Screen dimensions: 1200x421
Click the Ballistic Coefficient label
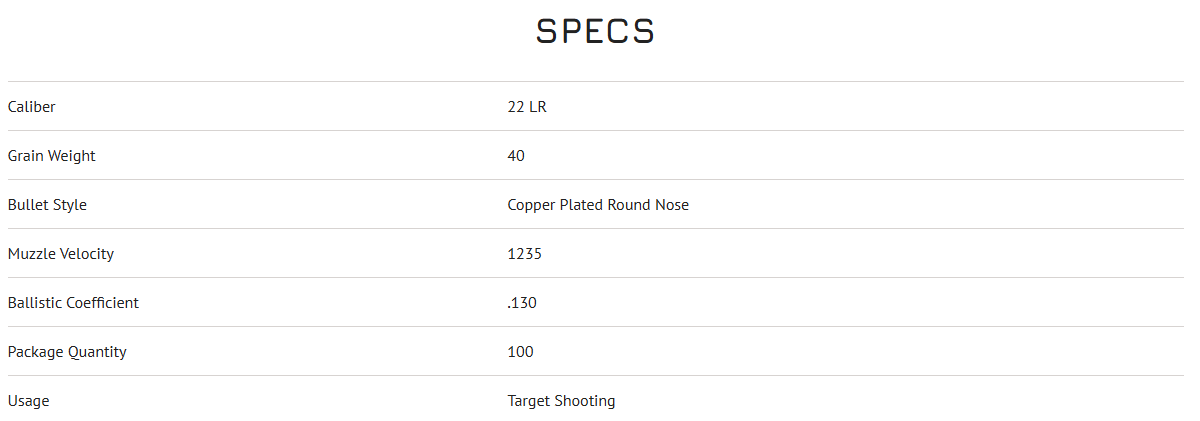(x=73, y=303)
